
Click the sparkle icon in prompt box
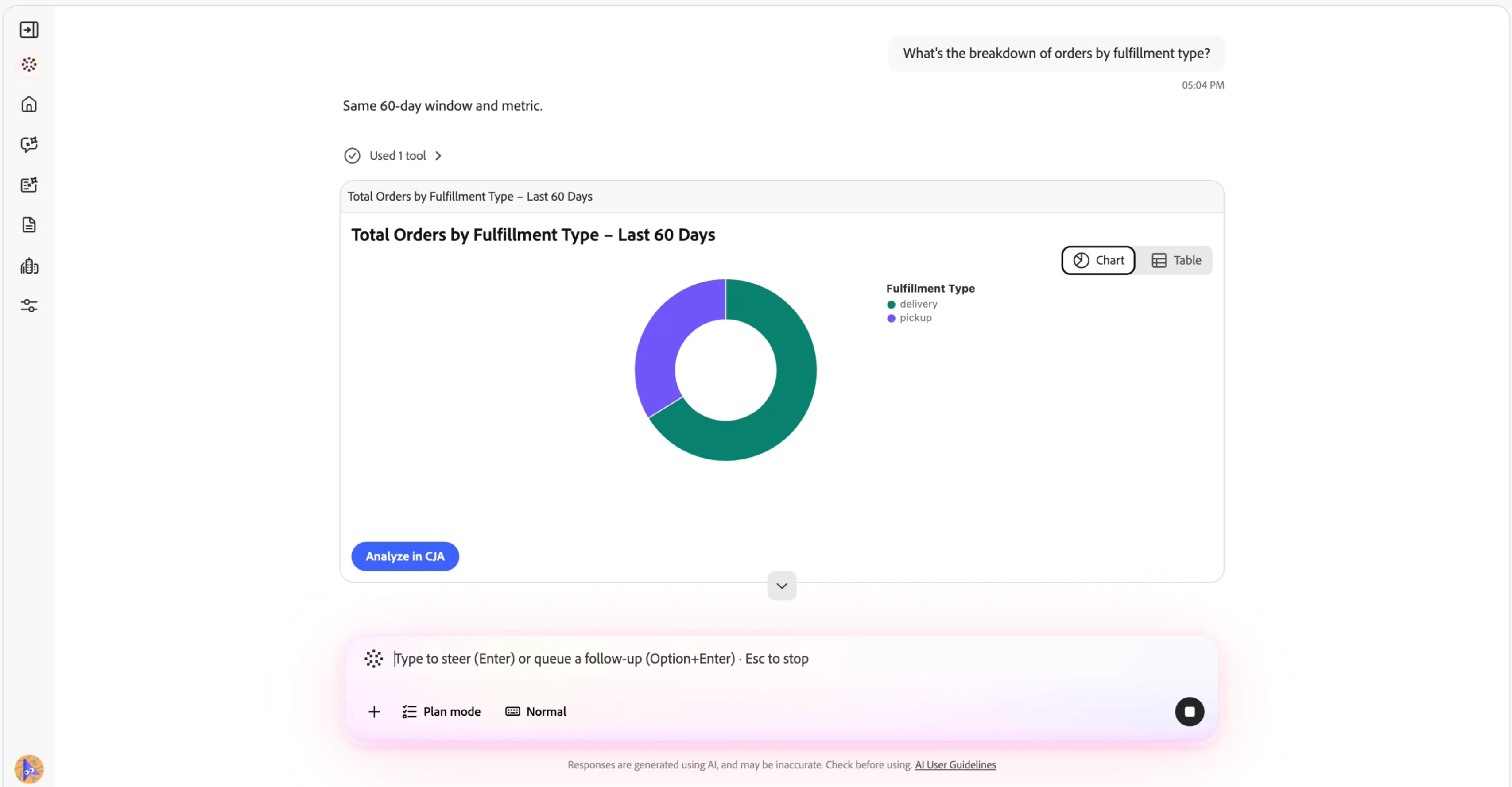click(x=373, y=659)
